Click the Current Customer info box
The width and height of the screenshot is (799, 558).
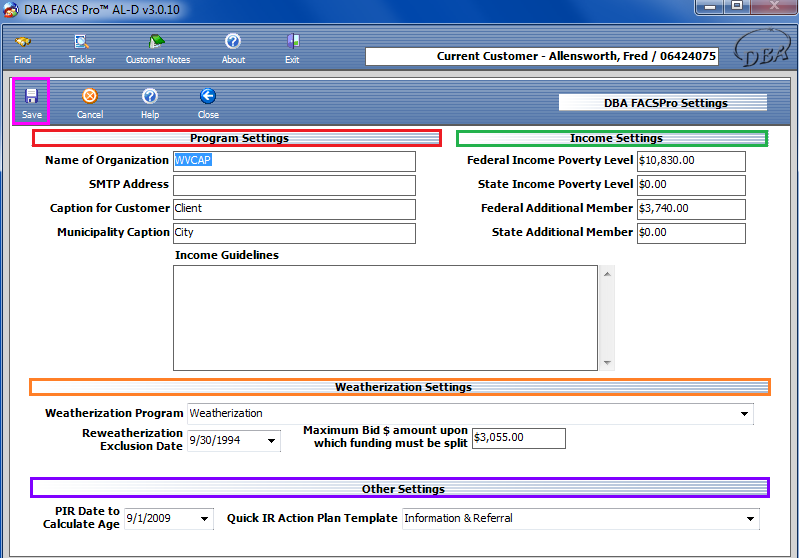542,56
